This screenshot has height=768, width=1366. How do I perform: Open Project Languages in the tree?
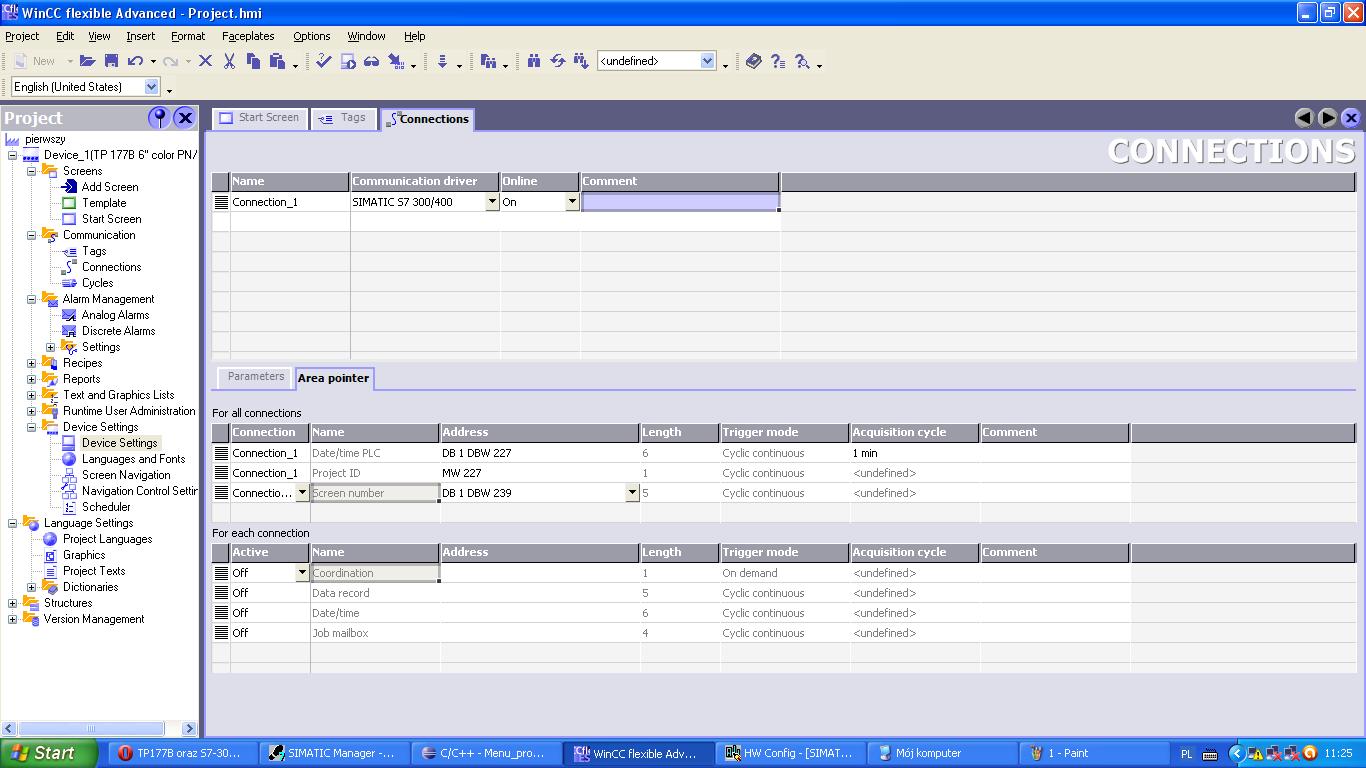(107, 539)
